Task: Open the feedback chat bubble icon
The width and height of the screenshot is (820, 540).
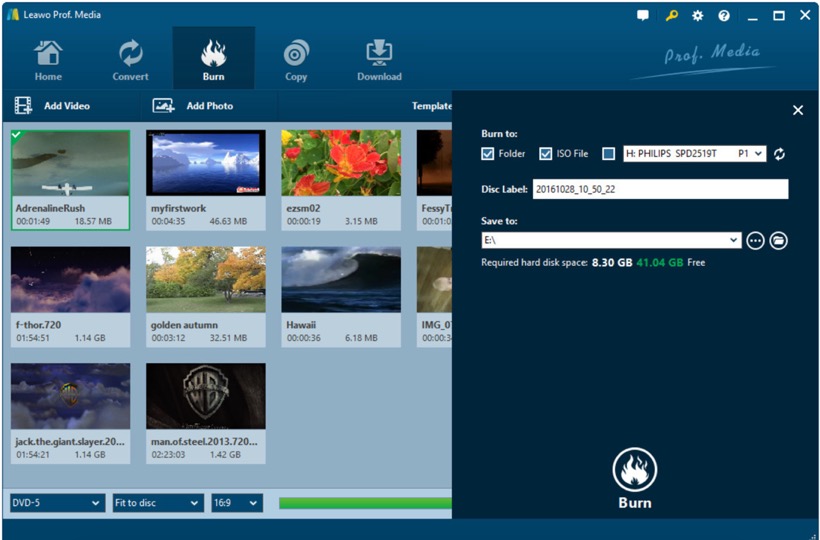Action: 643,16
